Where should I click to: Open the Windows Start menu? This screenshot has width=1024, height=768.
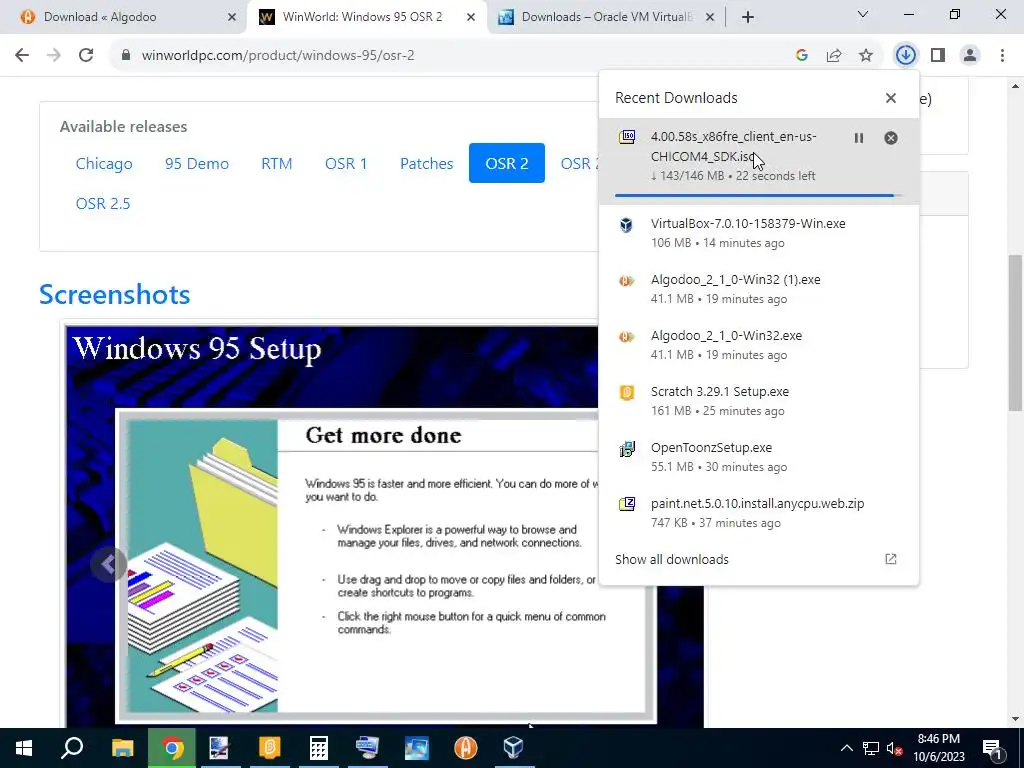(x=24, y=748)
